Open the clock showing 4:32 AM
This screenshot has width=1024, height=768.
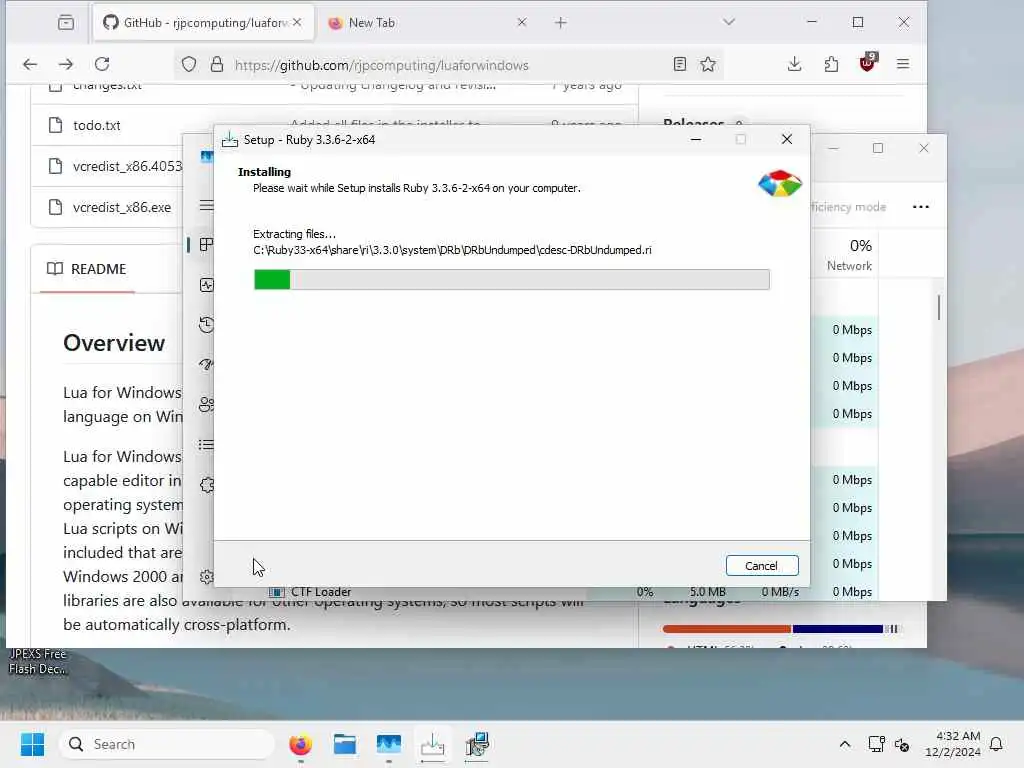tap(953, 744)
